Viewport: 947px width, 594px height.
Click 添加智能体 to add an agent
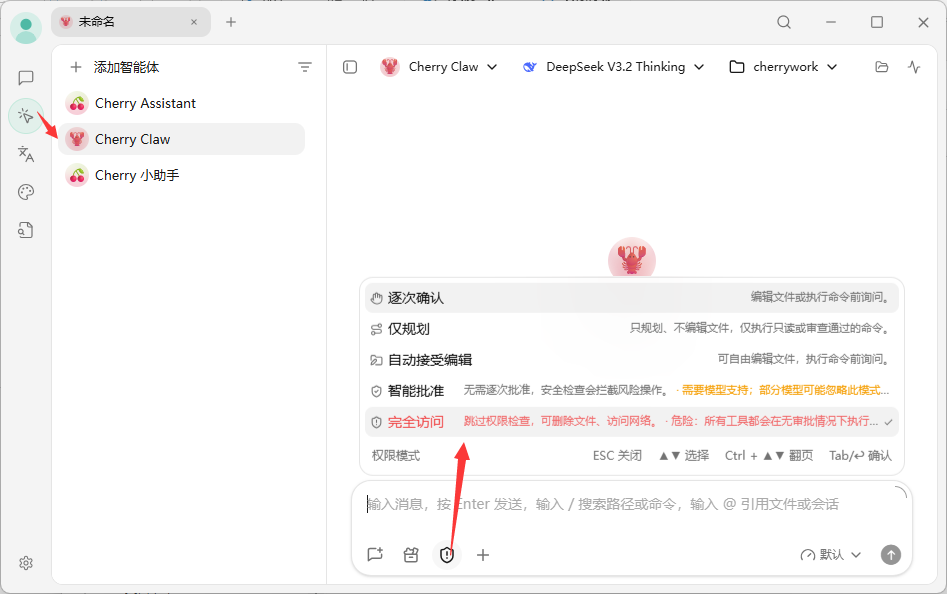115,67
